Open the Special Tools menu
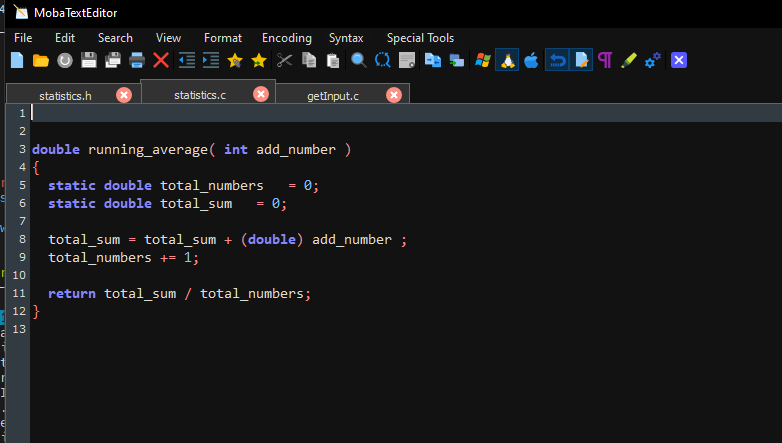Image resolution: width=782 pixels, height=443 pixels. [x=420, y=38]
